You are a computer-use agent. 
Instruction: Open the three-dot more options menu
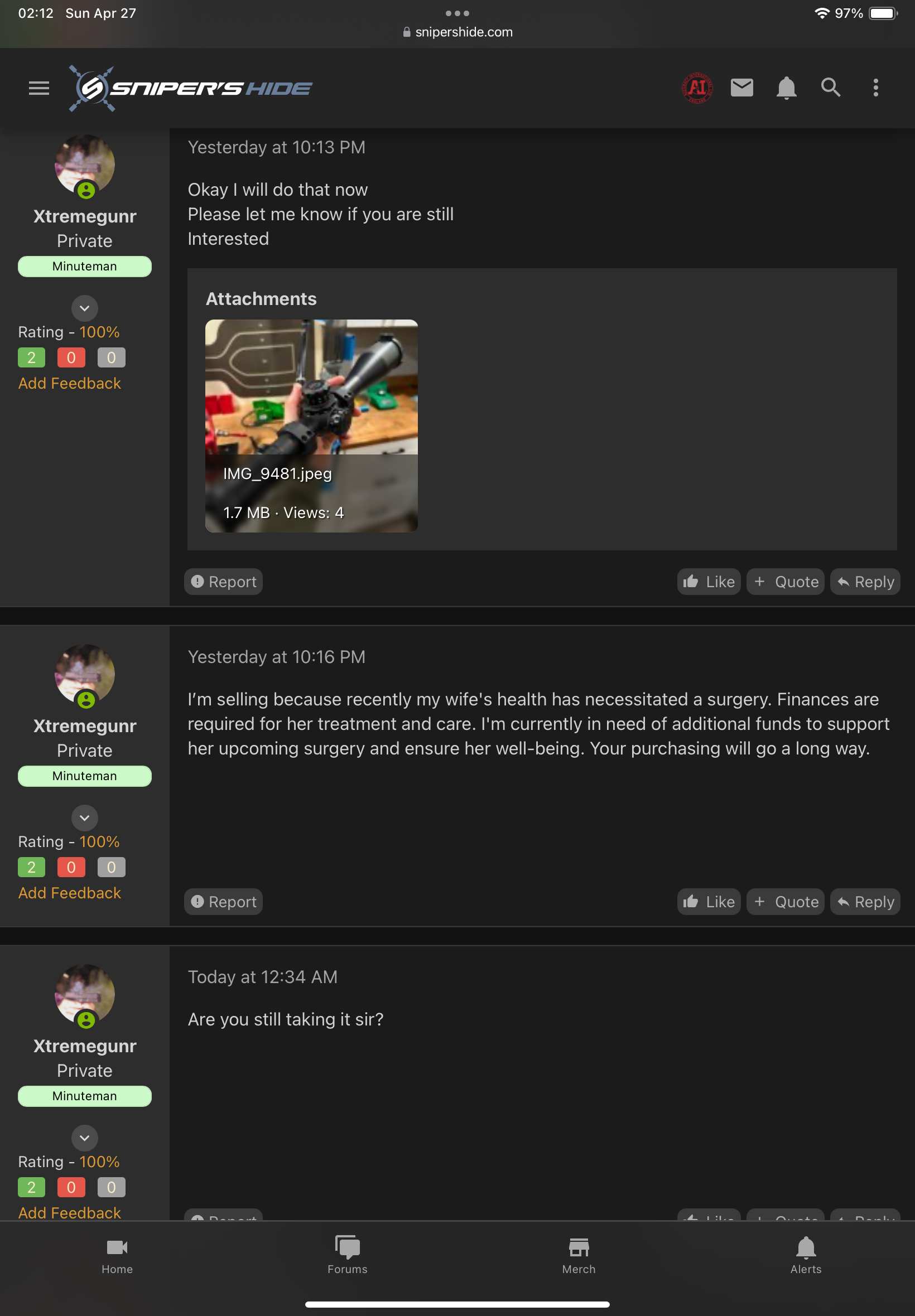[x=875, y=88]
